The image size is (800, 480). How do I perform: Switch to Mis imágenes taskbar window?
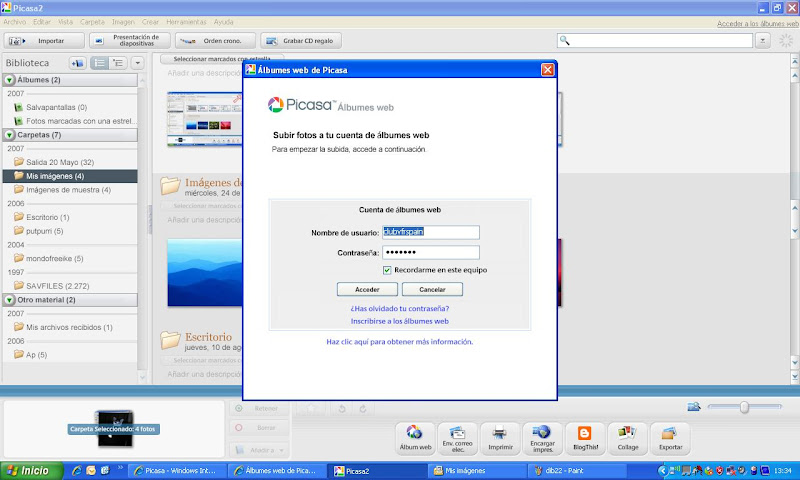(x=477, y=471)
